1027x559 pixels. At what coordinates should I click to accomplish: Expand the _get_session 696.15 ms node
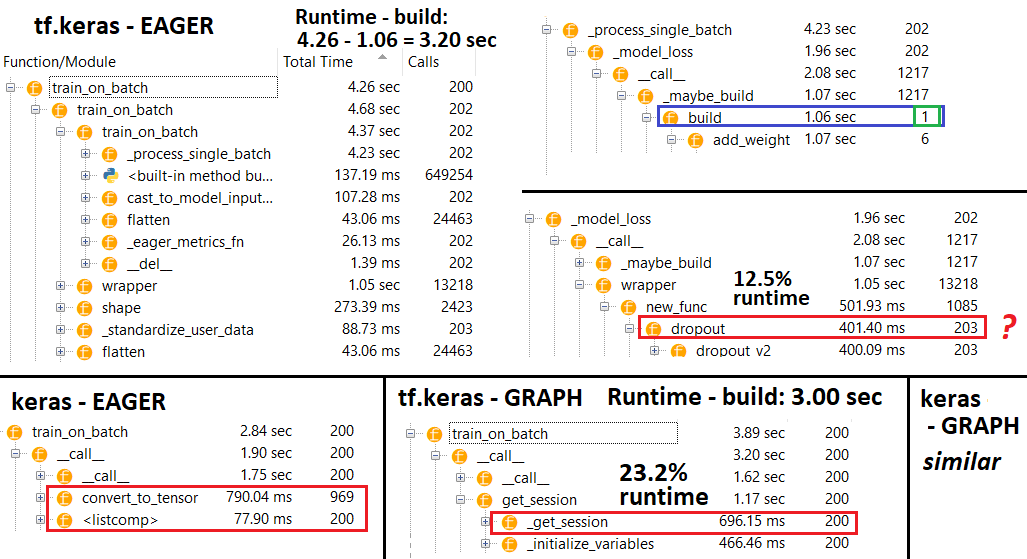coord(485,522)
